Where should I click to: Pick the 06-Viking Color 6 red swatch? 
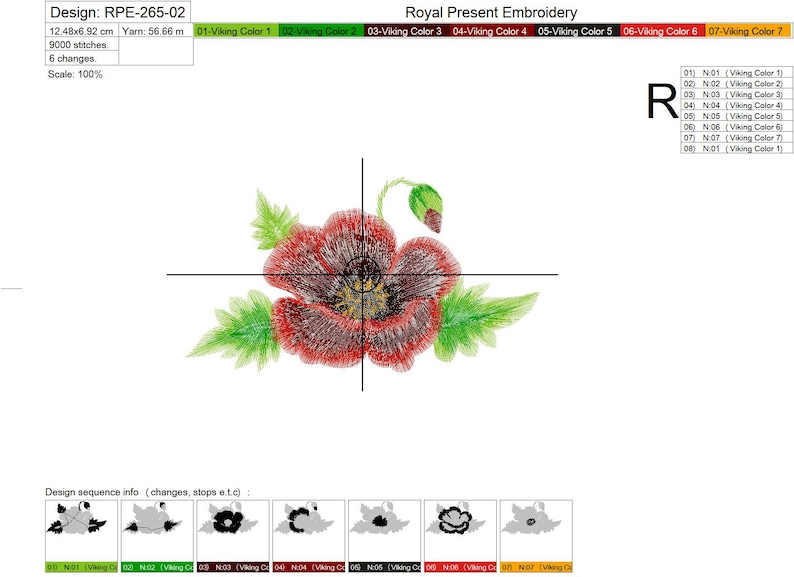click(662, 31)
